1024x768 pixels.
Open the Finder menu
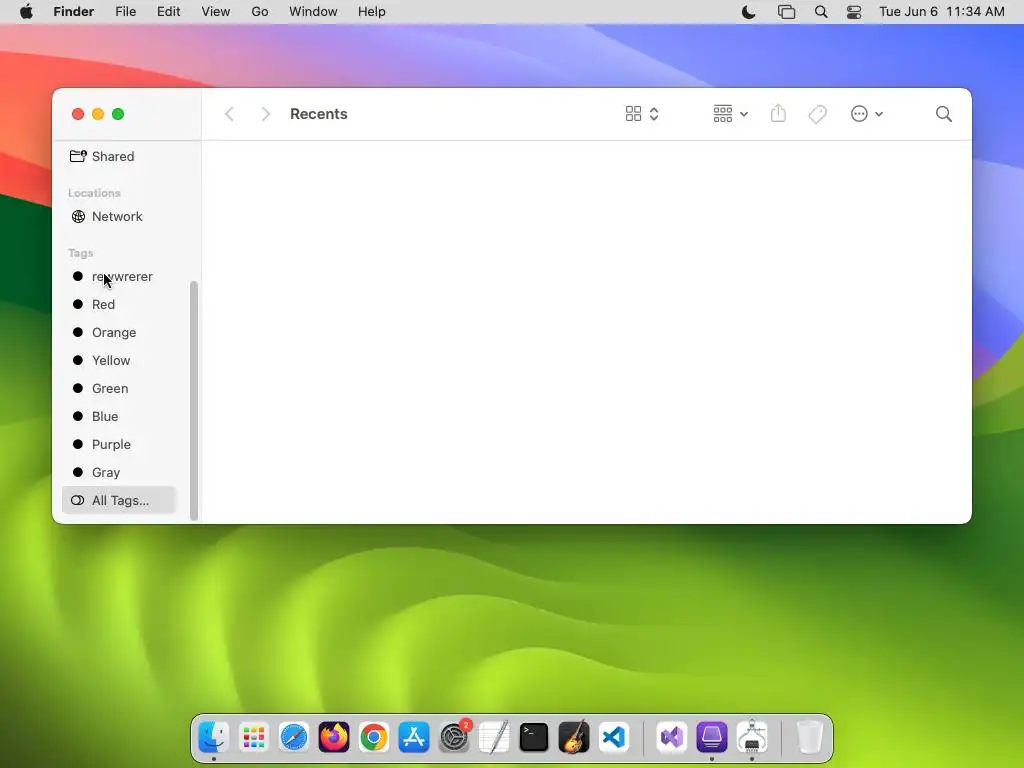coord(74,12)
